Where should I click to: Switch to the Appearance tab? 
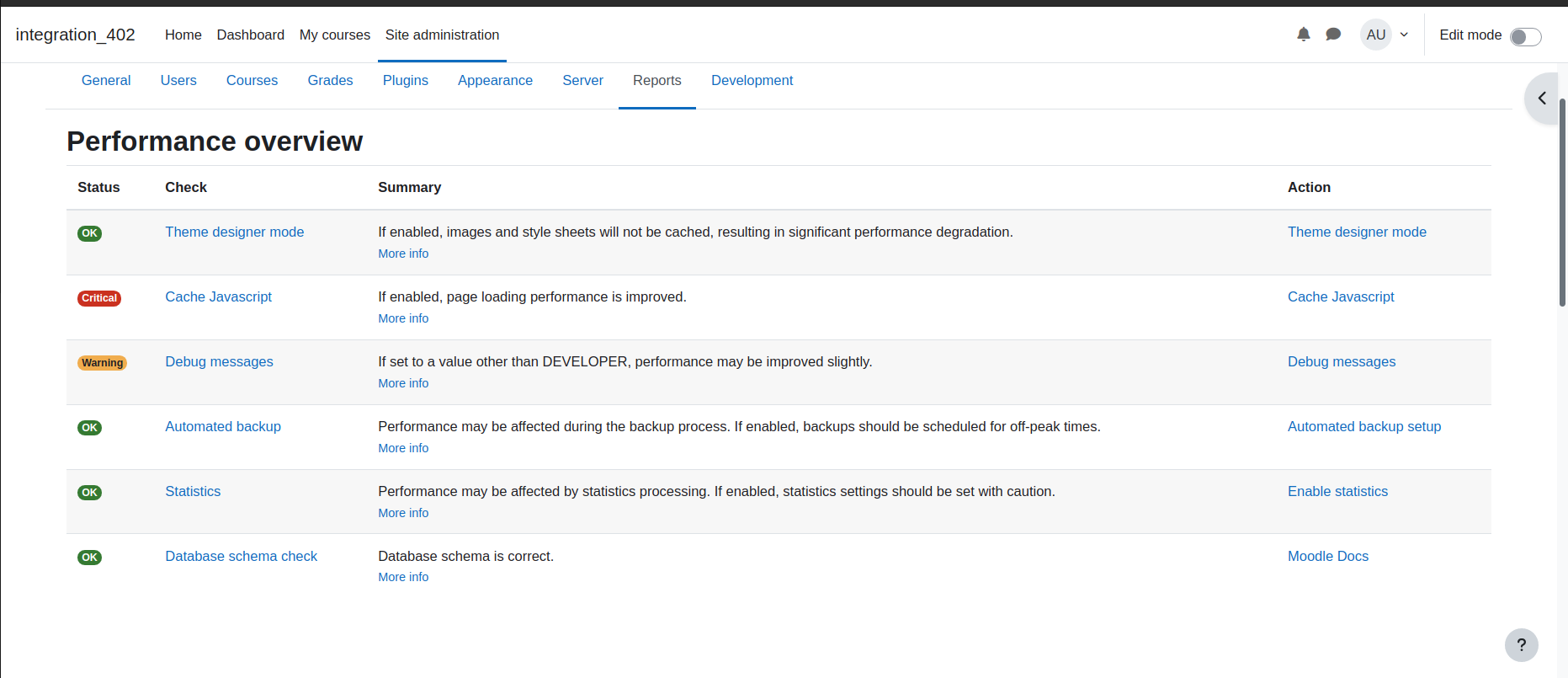pos(495,80)
